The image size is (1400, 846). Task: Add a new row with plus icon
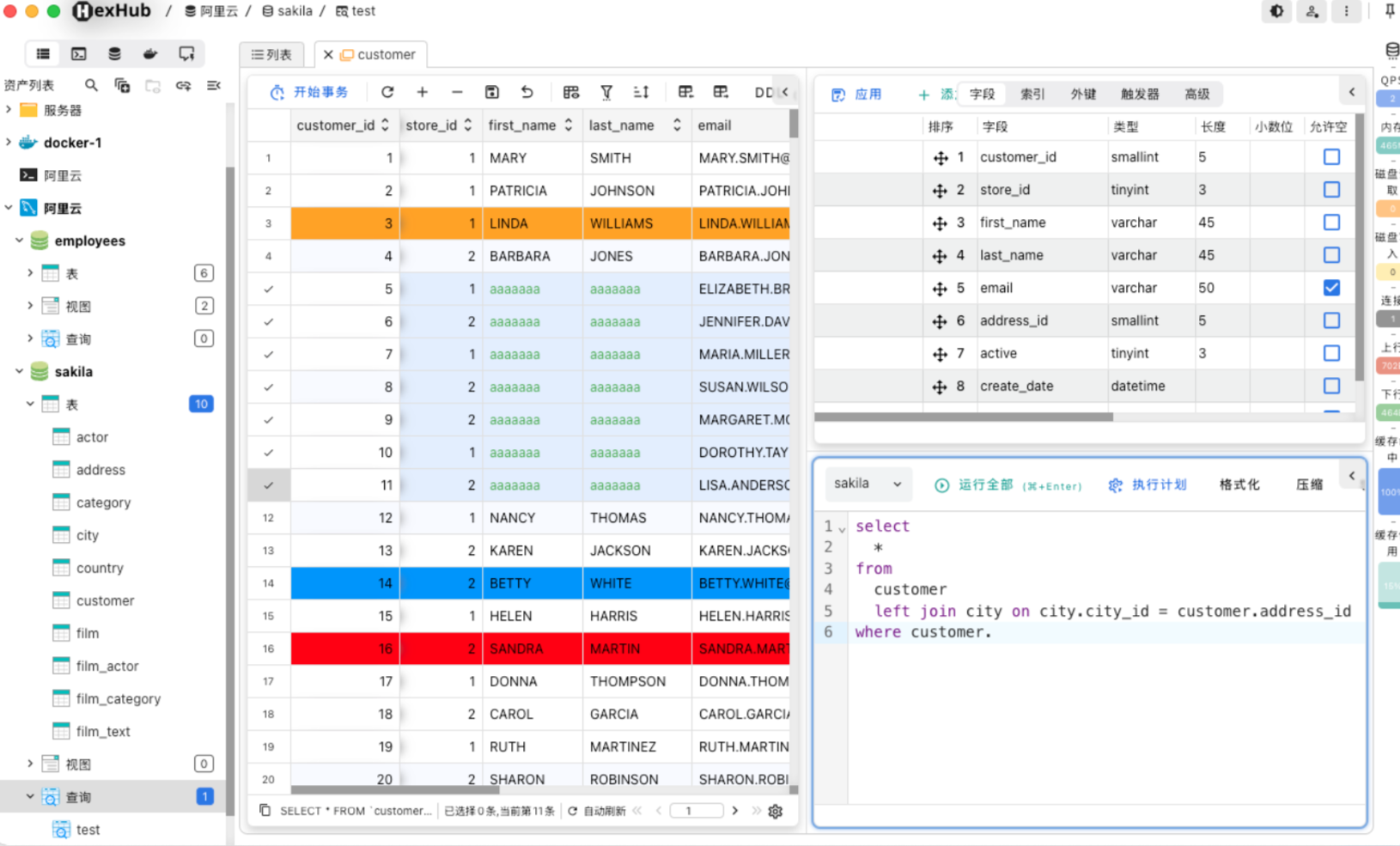tap(423, 92)
